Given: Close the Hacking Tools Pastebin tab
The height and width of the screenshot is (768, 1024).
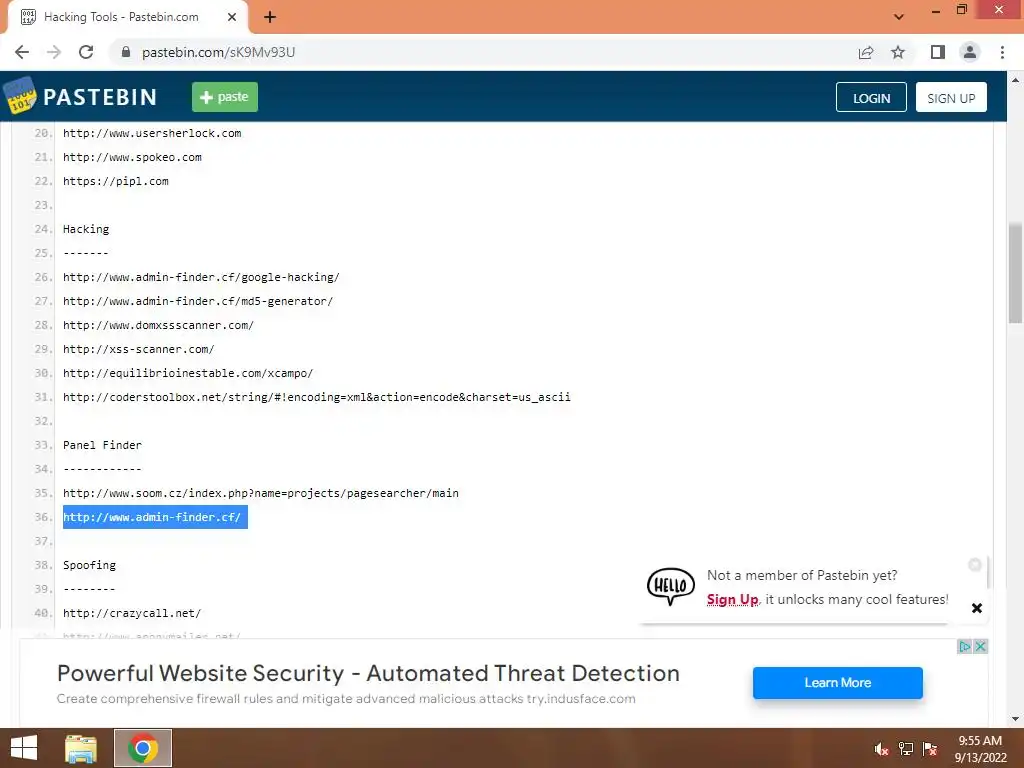Looking at the screenshot, I should pos(232,17).
